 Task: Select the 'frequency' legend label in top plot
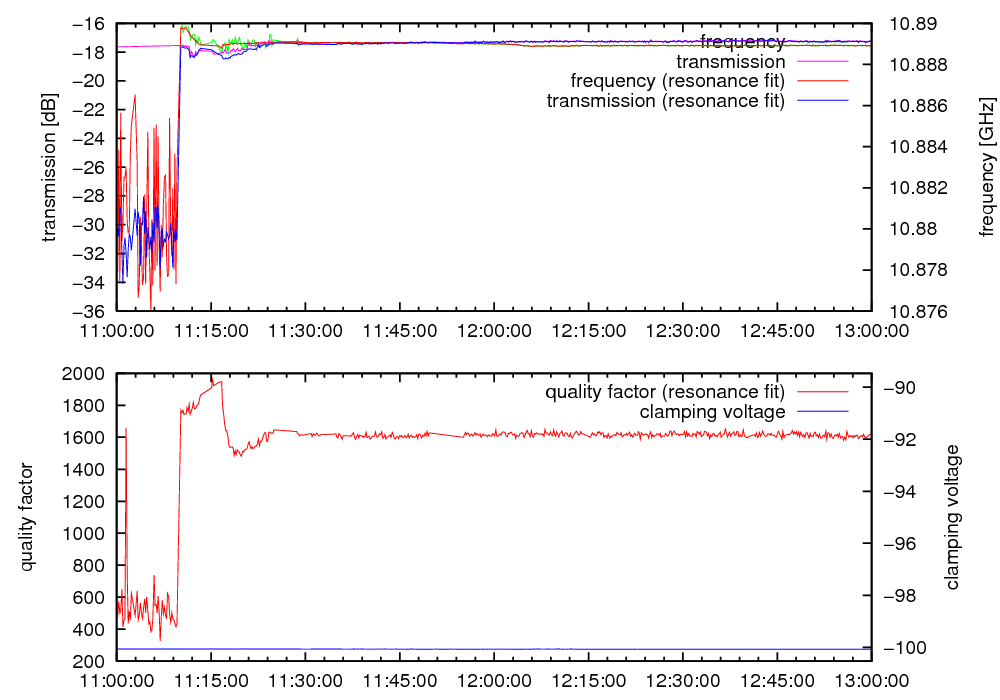point(742,42)
